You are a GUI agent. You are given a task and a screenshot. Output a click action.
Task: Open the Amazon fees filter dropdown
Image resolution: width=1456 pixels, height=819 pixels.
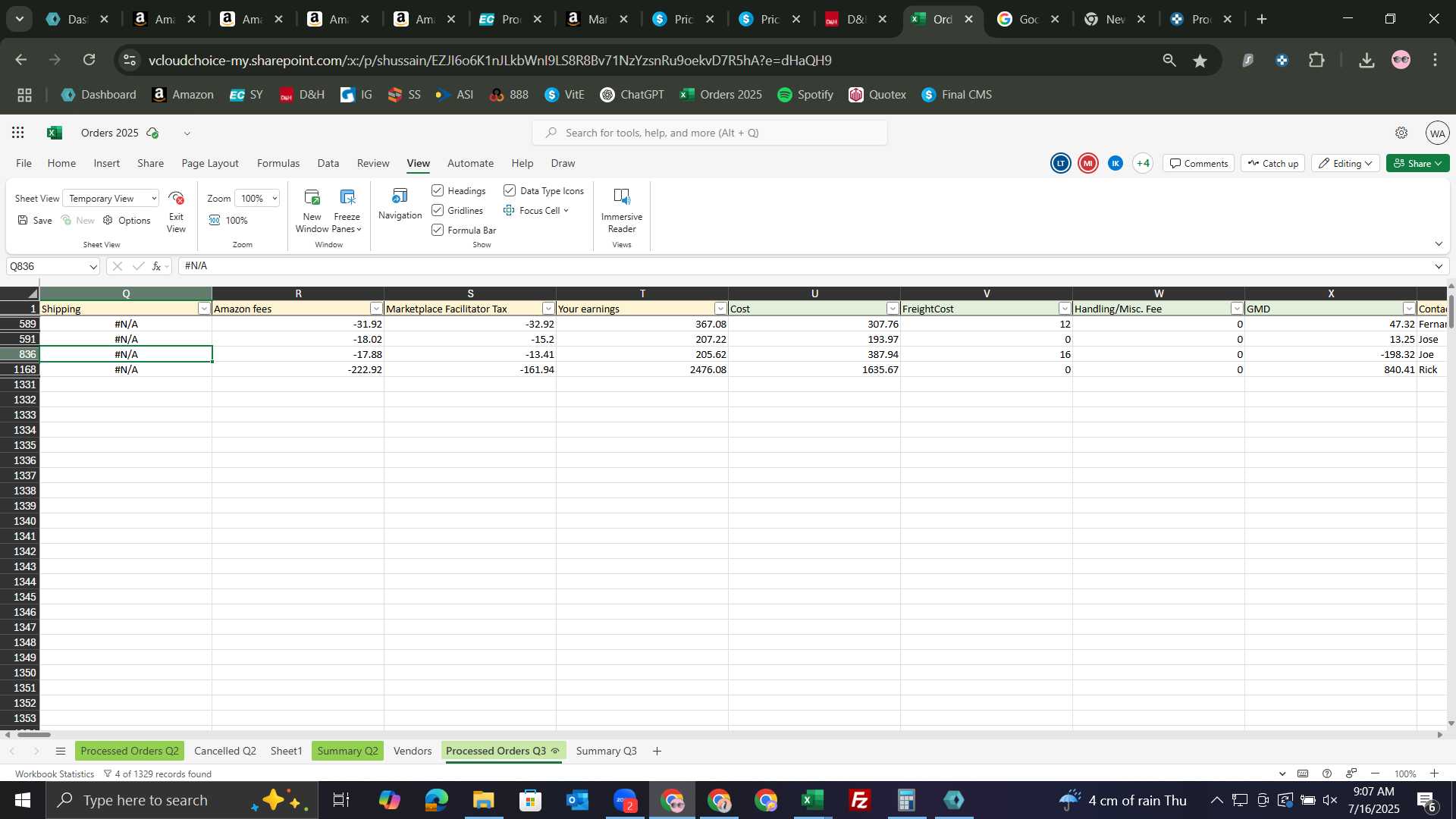376,309
